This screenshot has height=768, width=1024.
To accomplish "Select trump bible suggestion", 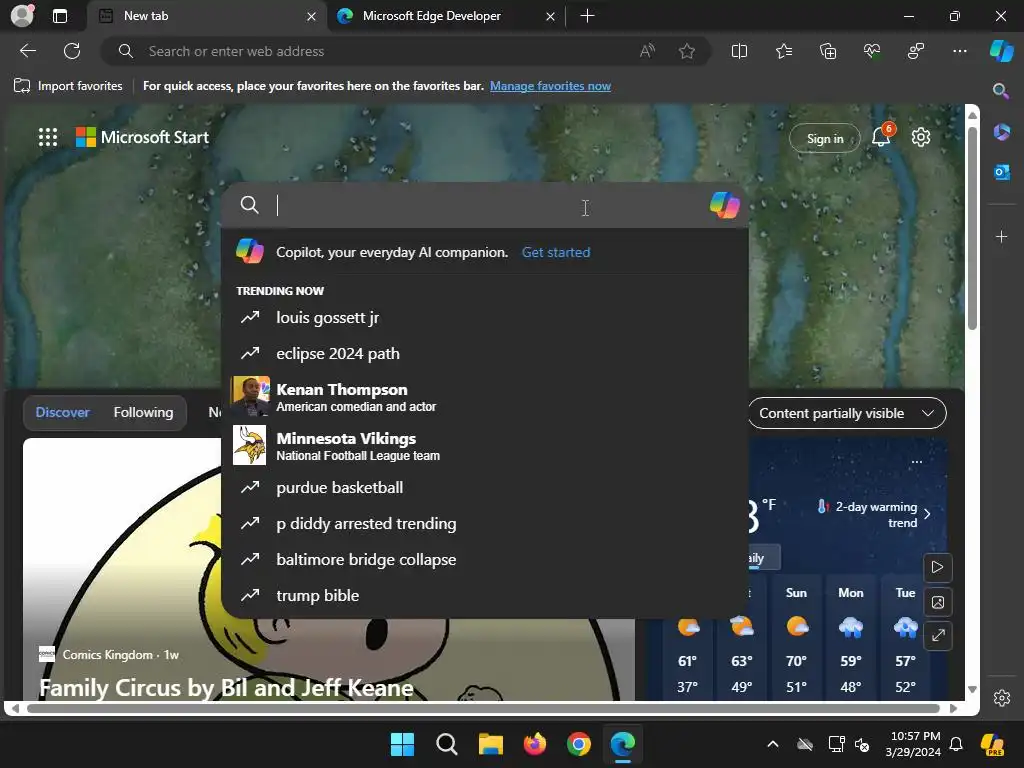I will 485,595.
